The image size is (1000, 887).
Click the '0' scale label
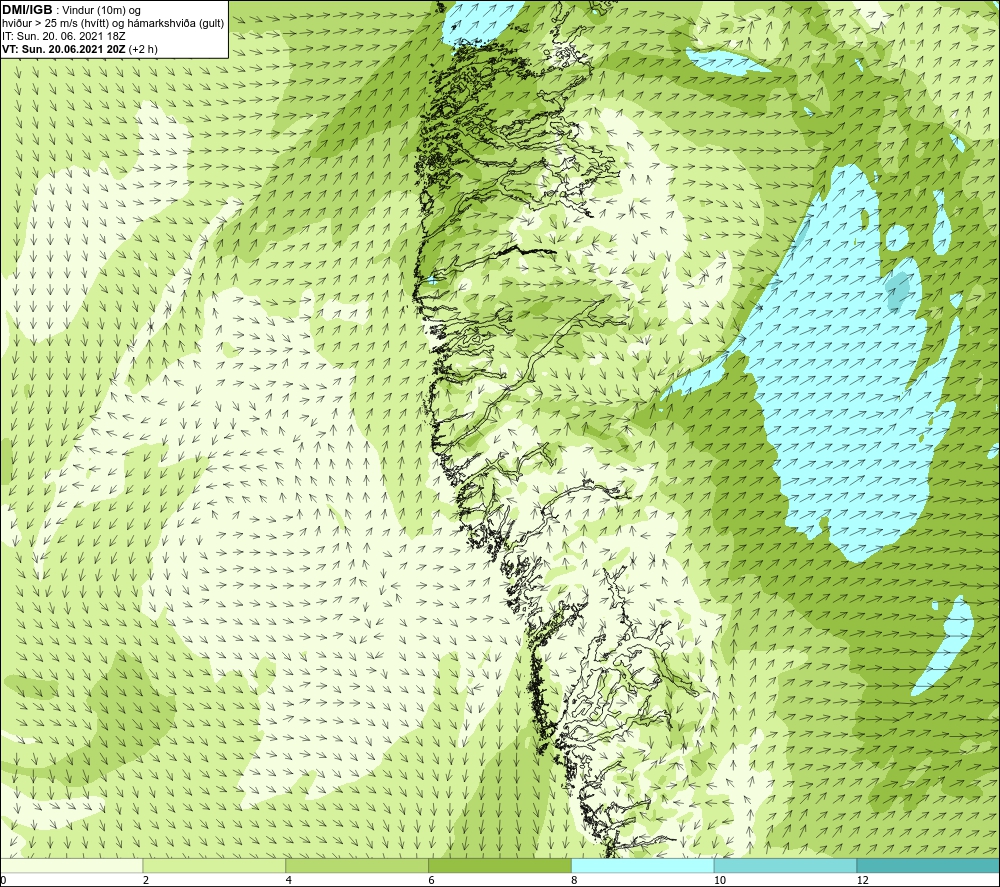pyautogui.click(x=3, y=880)
